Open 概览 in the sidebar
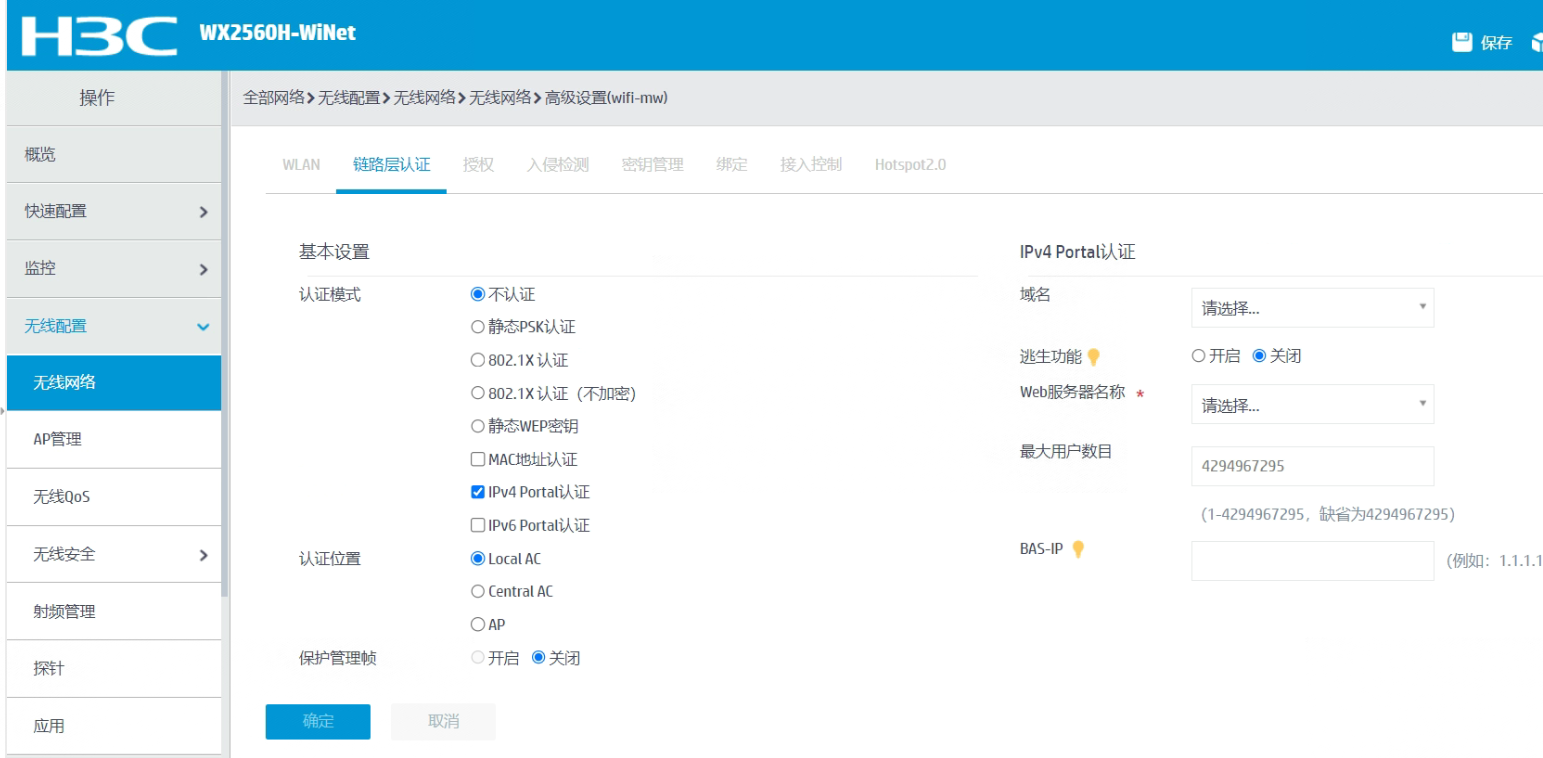1543x758 pixels. click(113, 154)
